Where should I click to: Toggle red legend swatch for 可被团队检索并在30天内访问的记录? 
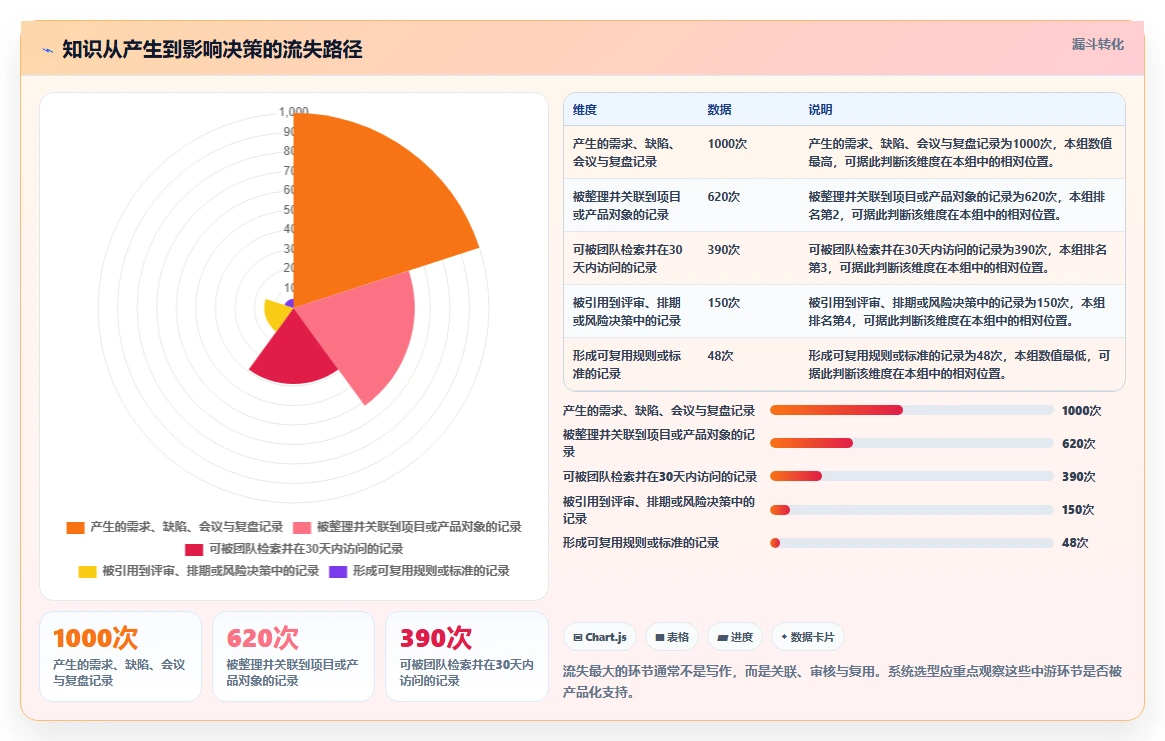[x=194, y=549]
